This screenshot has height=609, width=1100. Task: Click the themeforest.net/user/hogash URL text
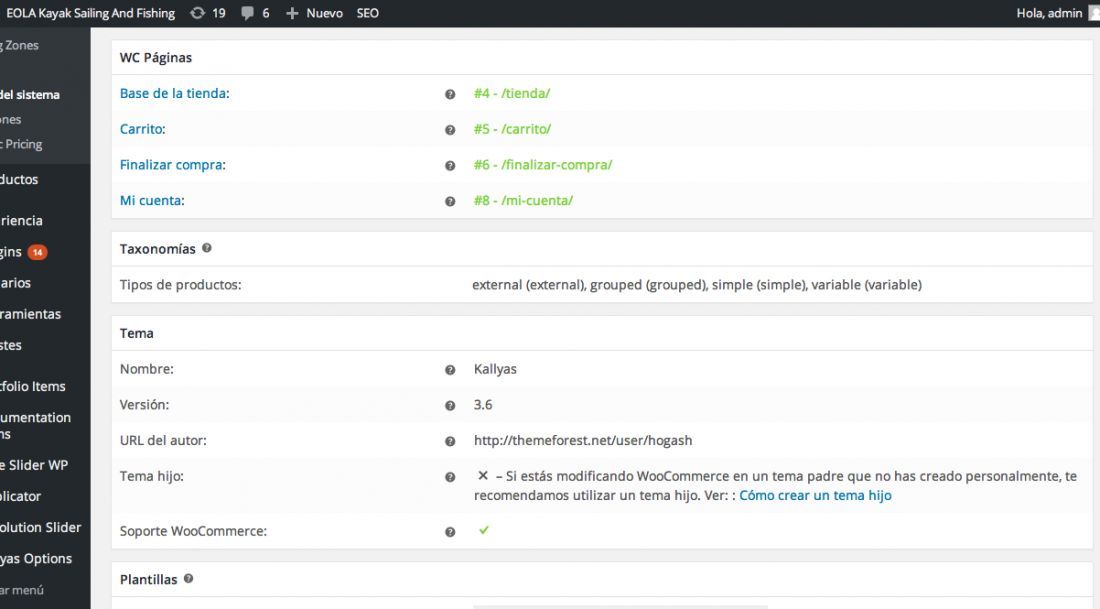click(582, 441)
